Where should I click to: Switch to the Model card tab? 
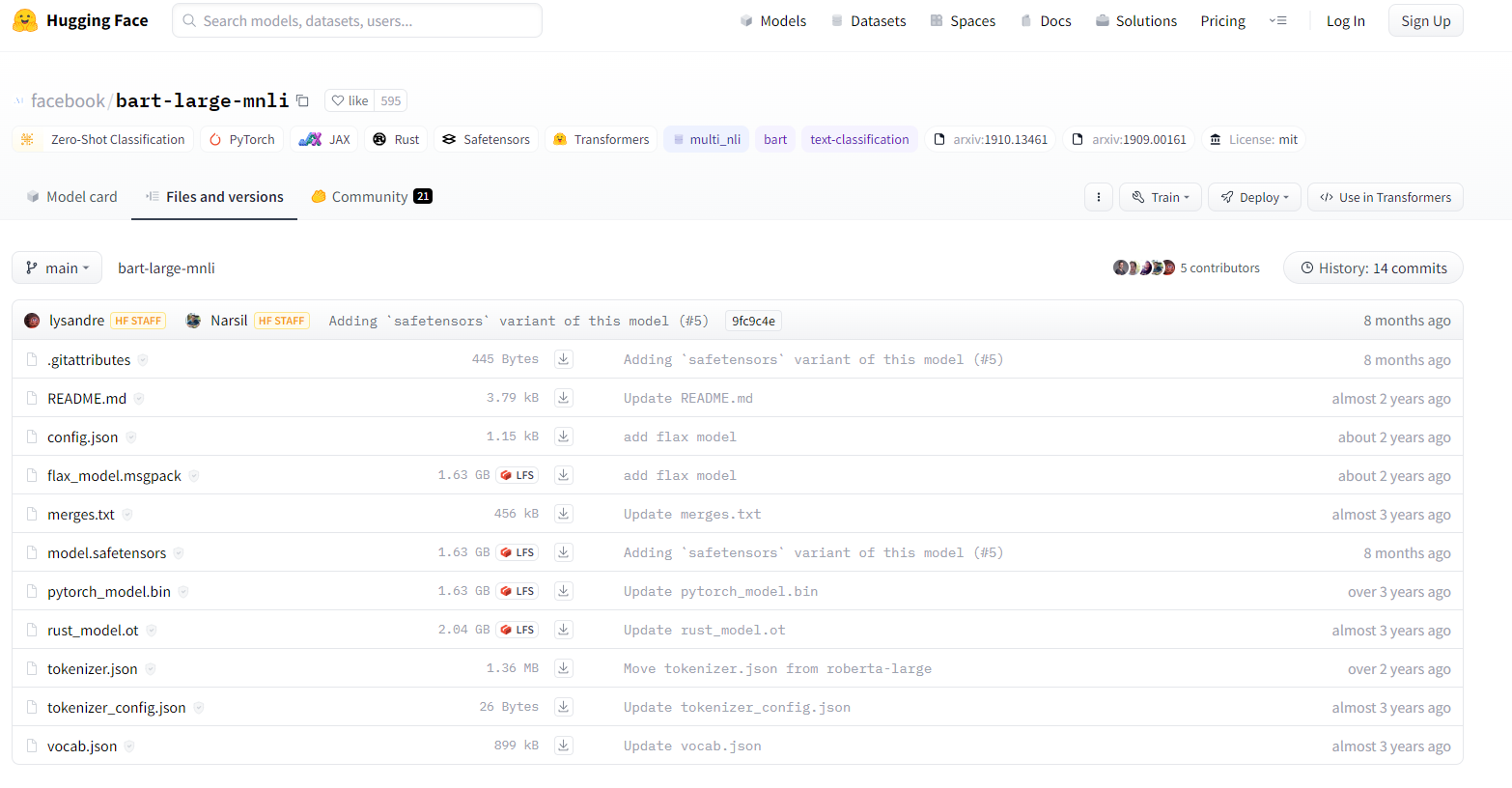click(72, 196)
